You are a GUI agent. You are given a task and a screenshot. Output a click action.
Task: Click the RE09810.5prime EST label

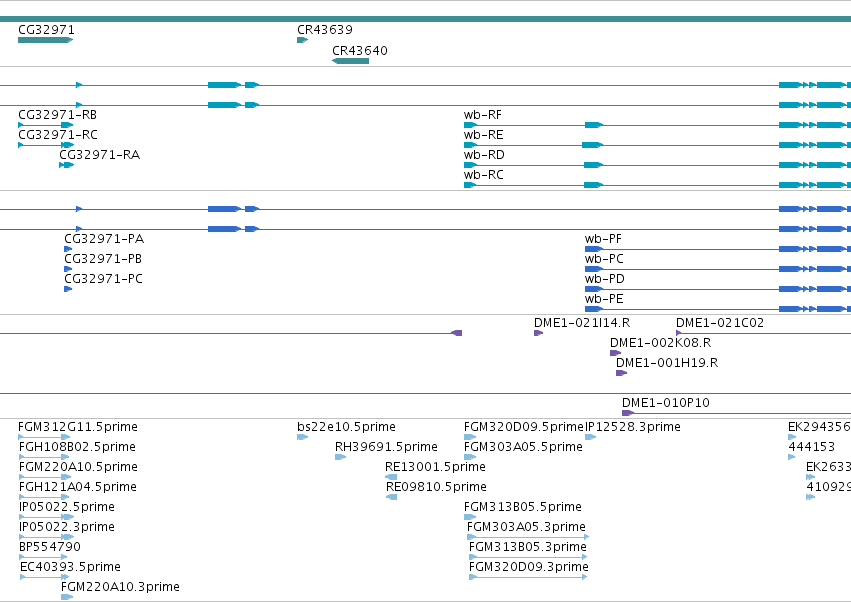(x=436, y=487)
